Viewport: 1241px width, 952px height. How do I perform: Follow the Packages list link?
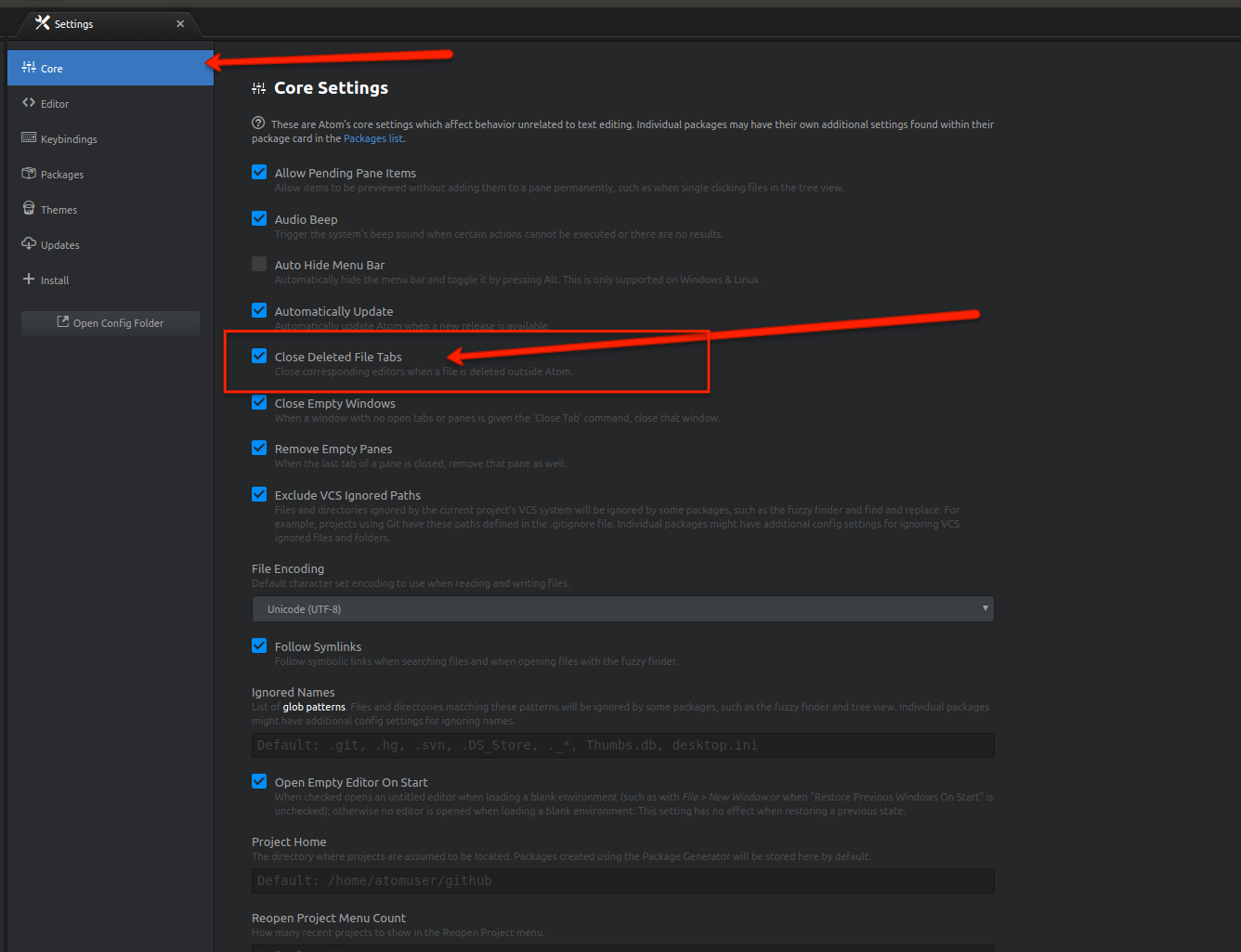click(x=373, y=138)
